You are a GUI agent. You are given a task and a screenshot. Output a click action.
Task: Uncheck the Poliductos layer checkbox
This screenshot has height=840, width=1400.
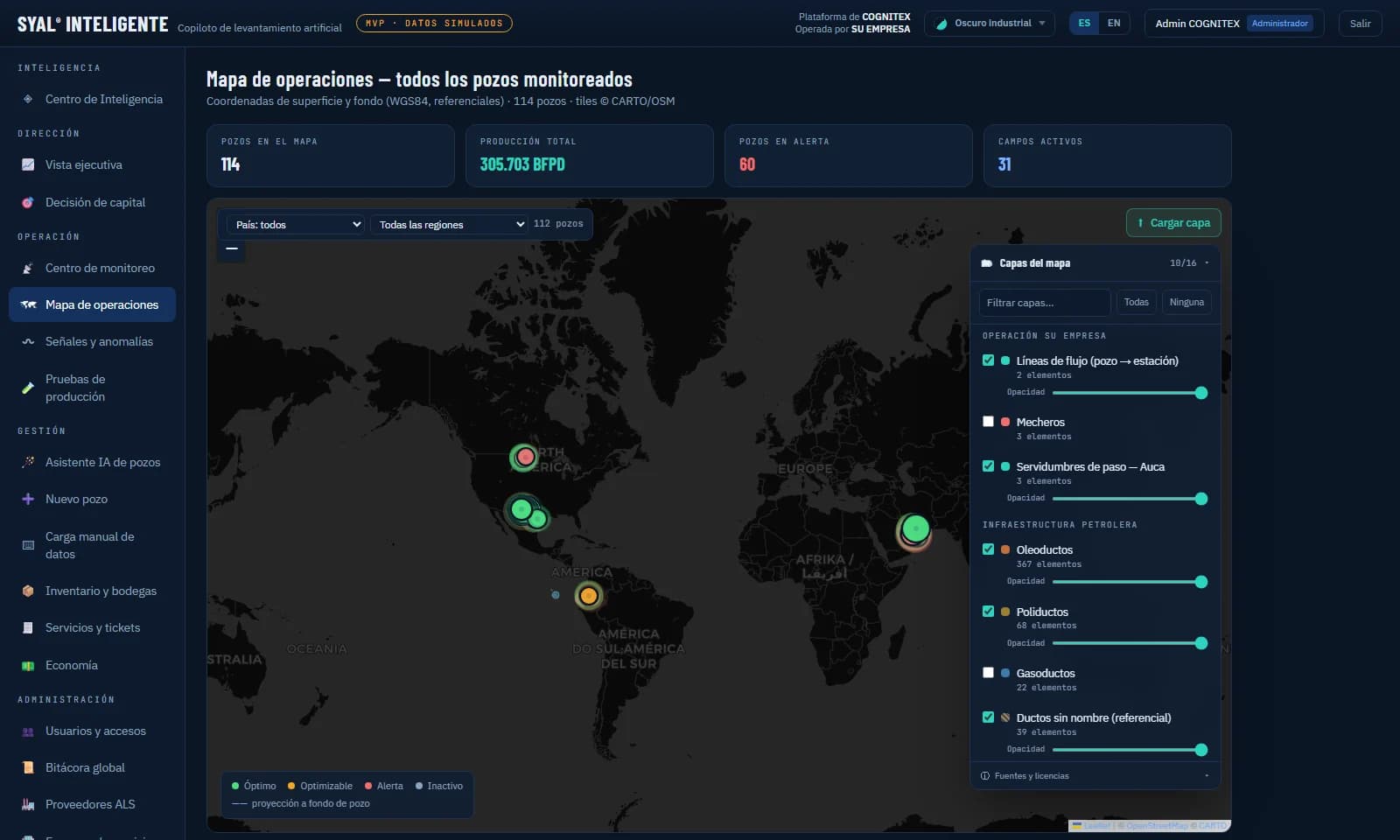tap(988, 611)
